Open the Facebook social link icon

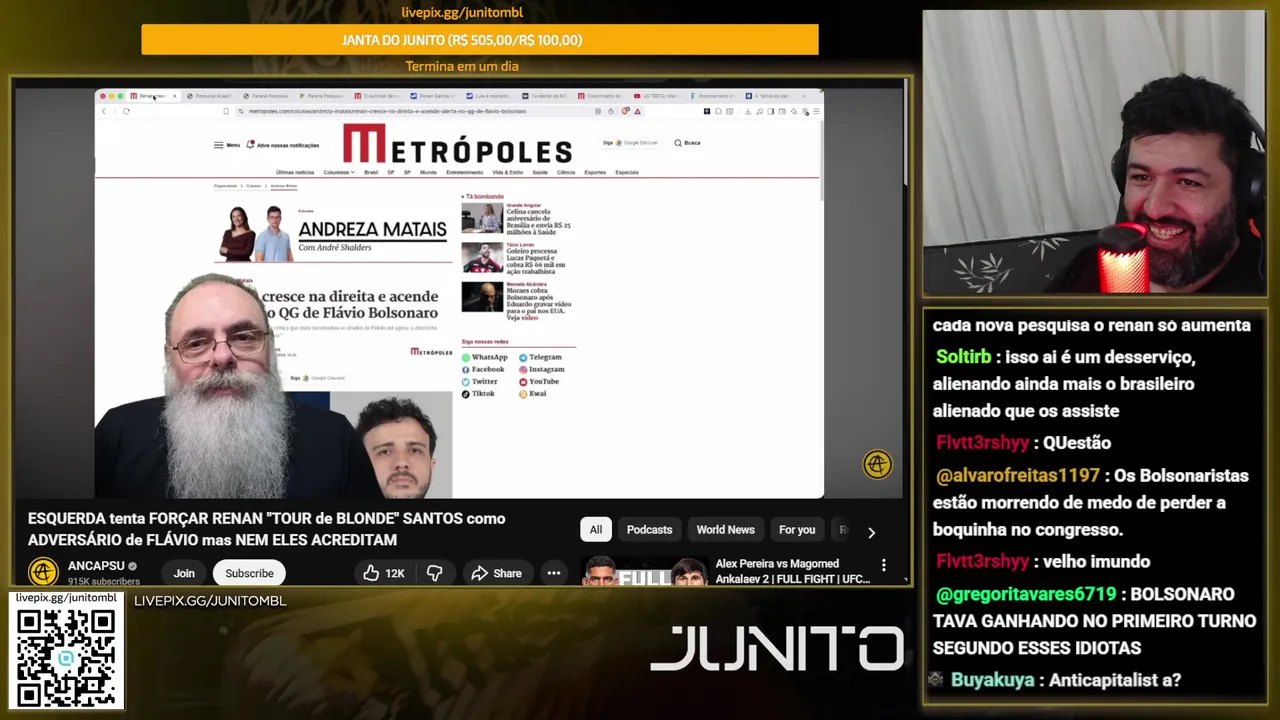[x=465, y=370]
